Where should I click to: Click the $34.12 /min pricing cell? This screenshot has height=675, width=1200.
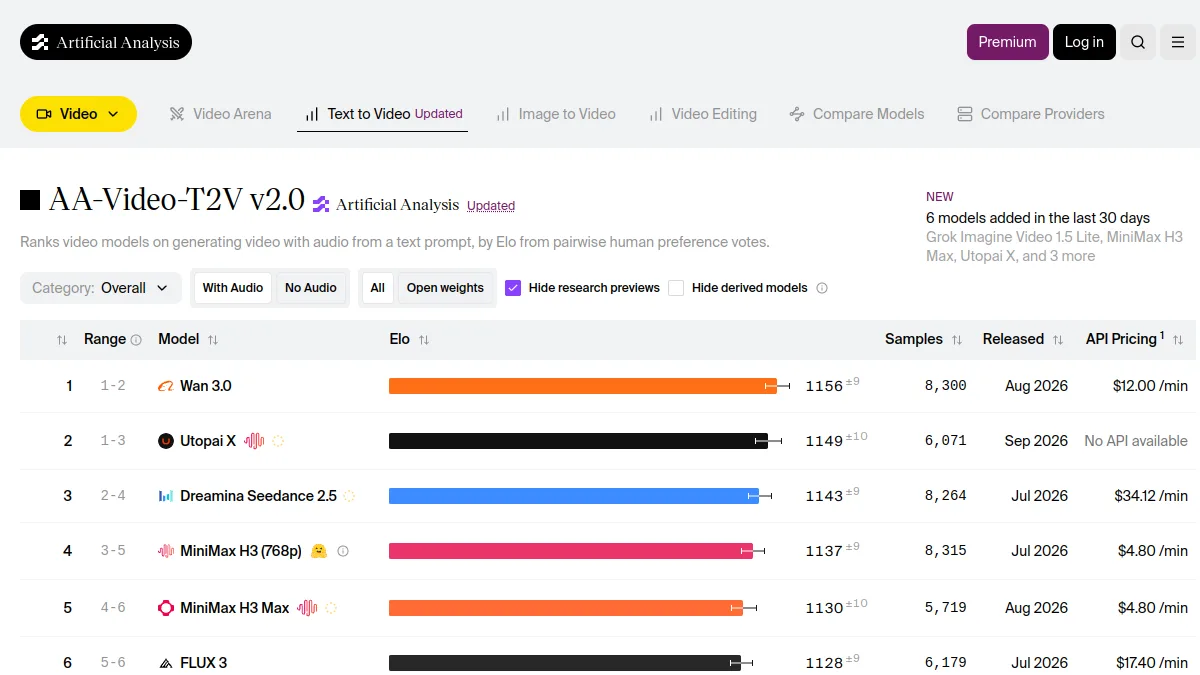point(1151,496)
